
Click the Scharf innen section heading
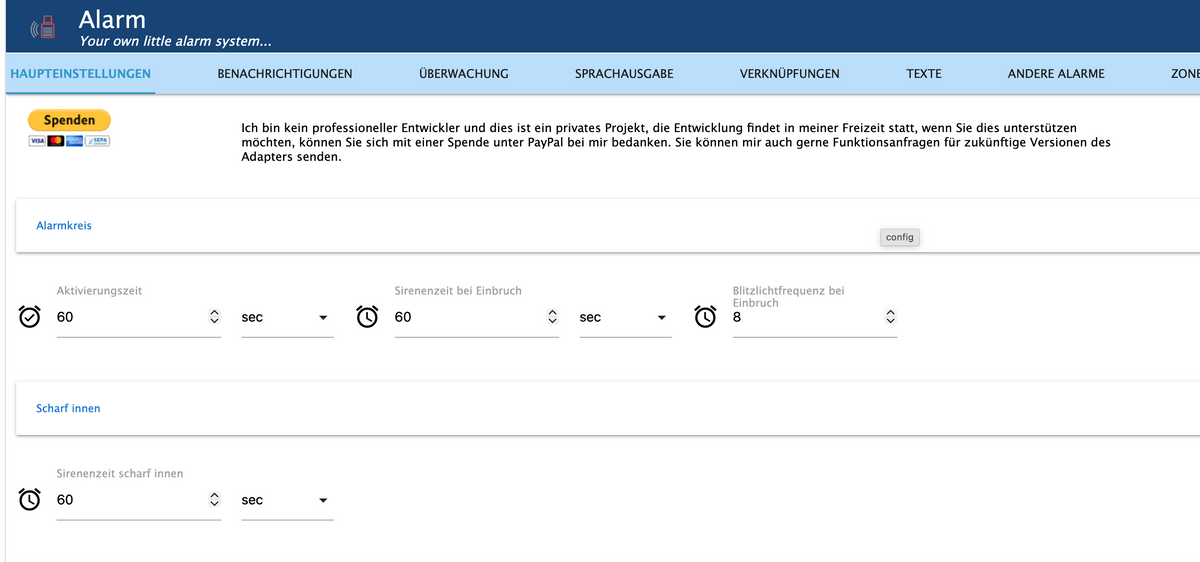pyautogui.click(x=68, y=408)
